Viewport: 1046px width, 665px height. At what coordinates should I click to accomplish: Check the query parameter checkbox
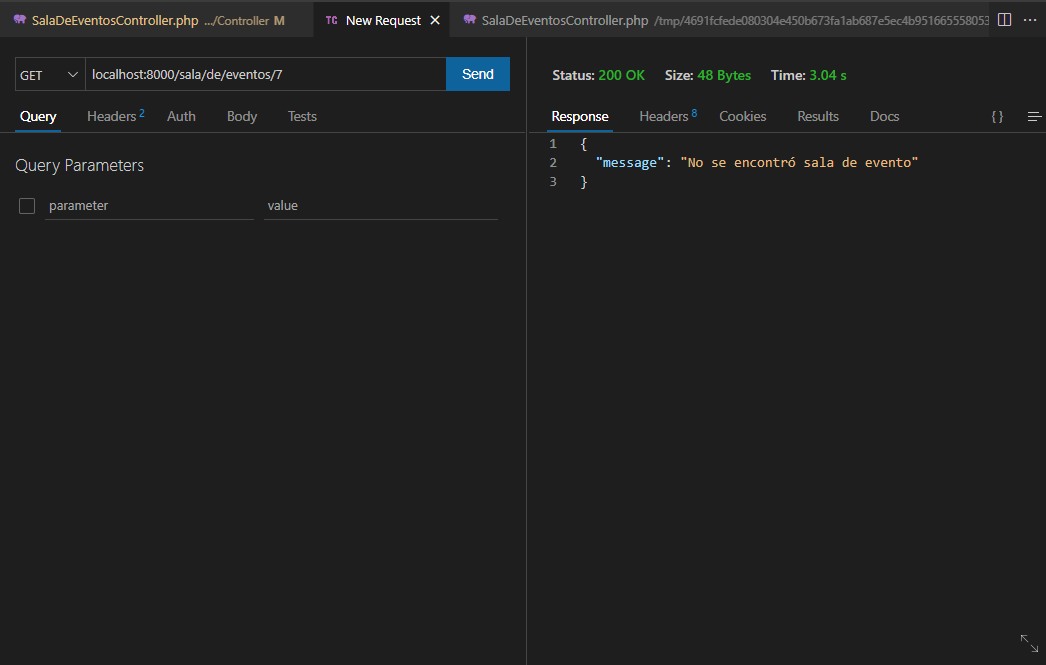(x=26, y=205)
